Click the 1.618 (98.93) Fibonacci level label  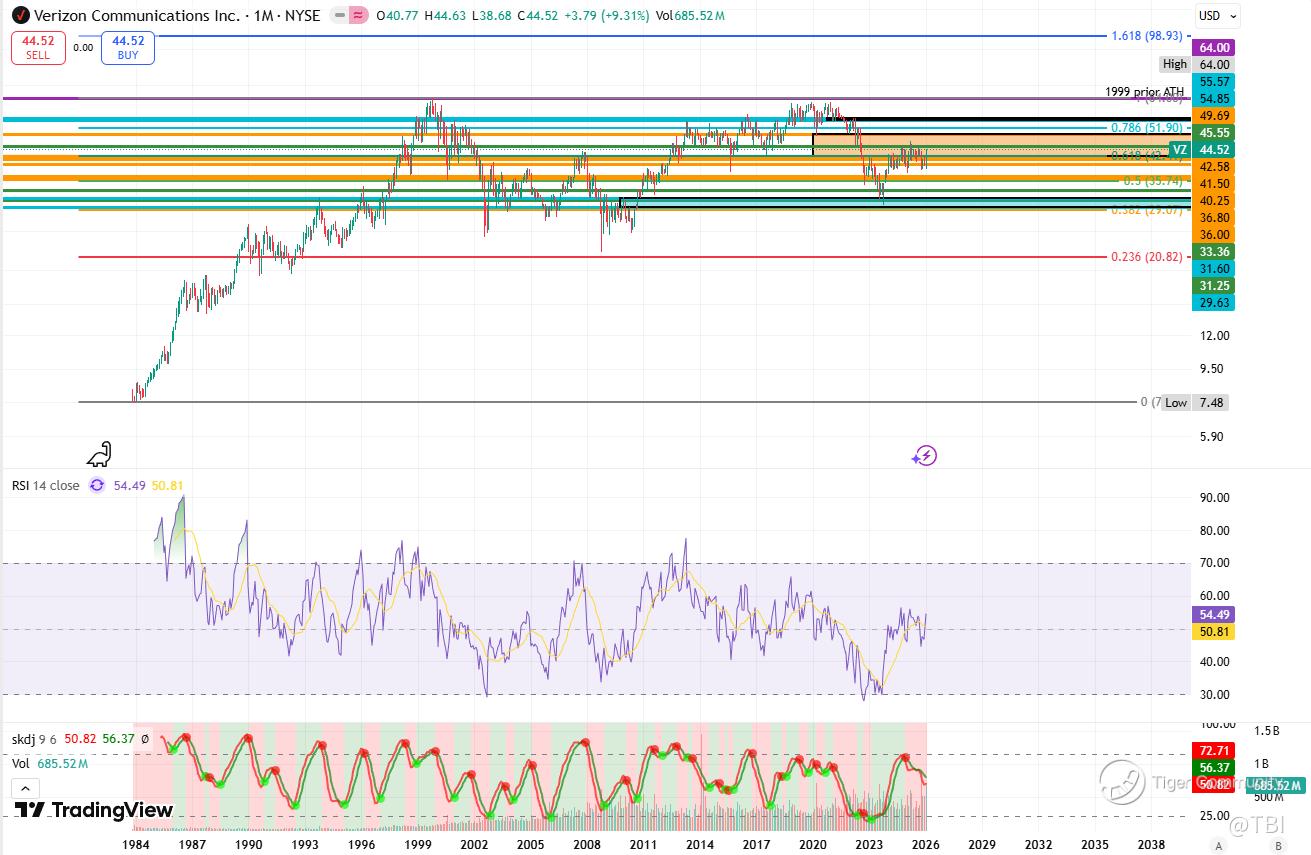(1147, 36)
